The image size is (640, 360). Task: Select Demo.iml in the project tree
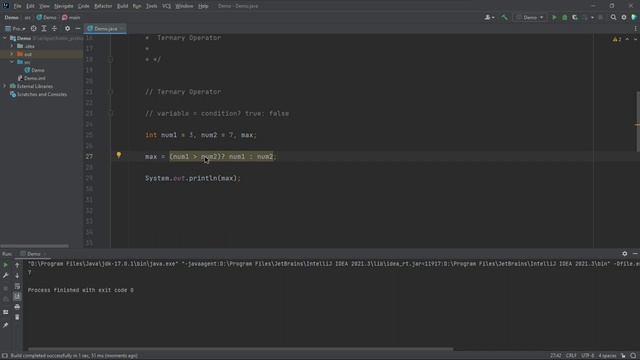32,78
